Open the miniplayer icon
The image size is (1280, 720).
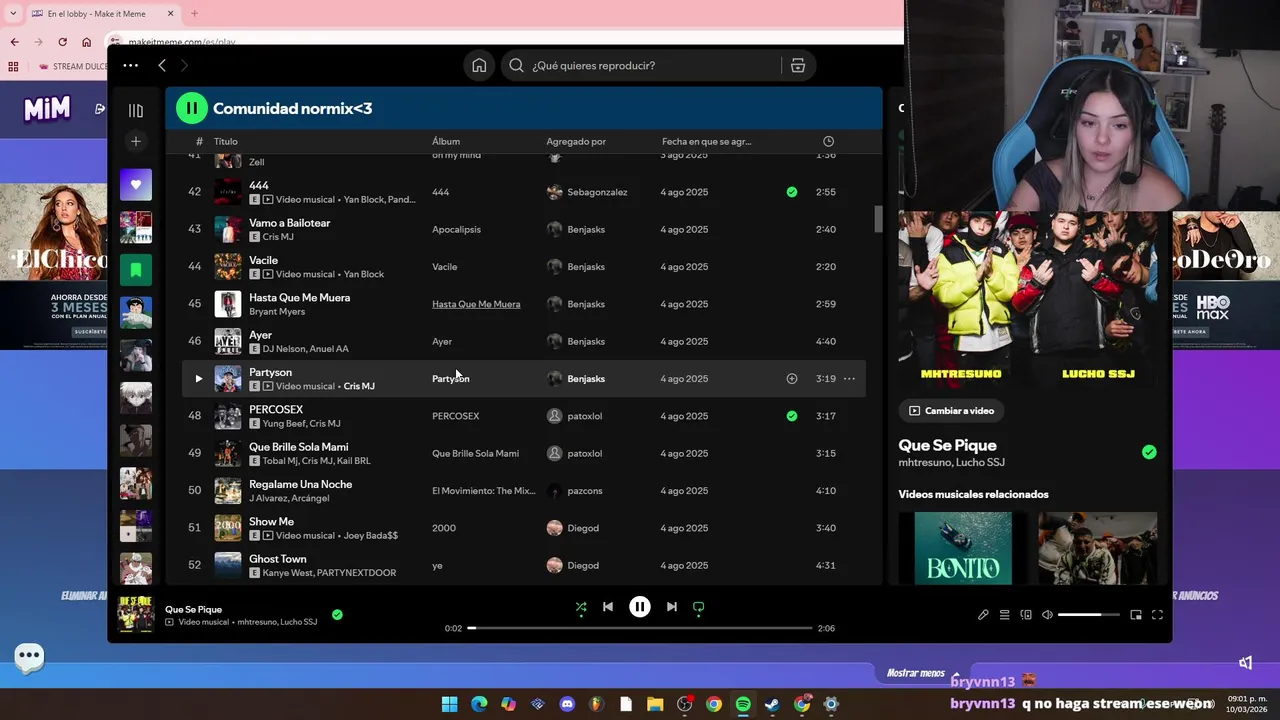(1136, 615)
